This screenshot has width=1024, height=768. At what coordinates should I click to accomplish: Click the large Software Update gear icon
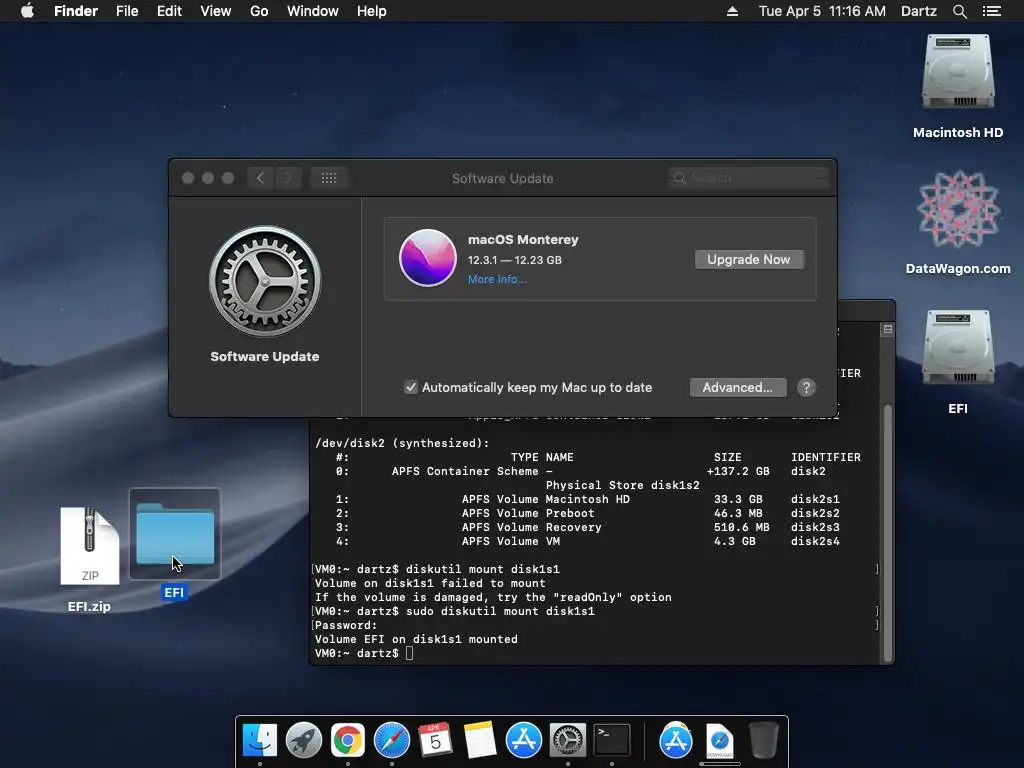(265, 281)
